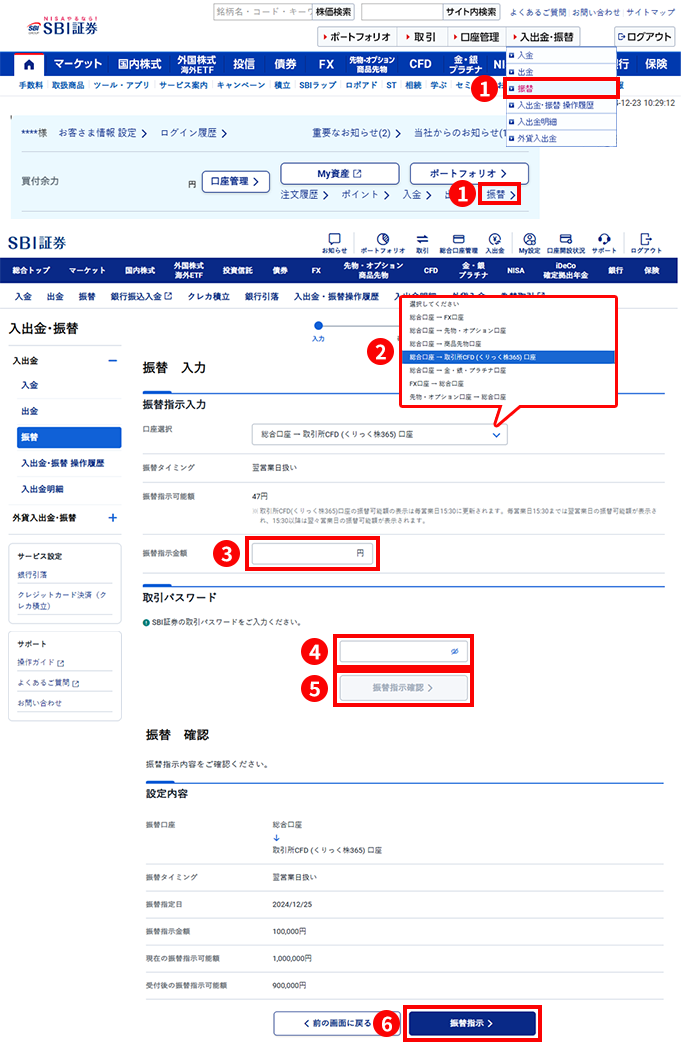Toggle password visibility eye icon
The image size is (681, 1052).
tap(454, 651)
